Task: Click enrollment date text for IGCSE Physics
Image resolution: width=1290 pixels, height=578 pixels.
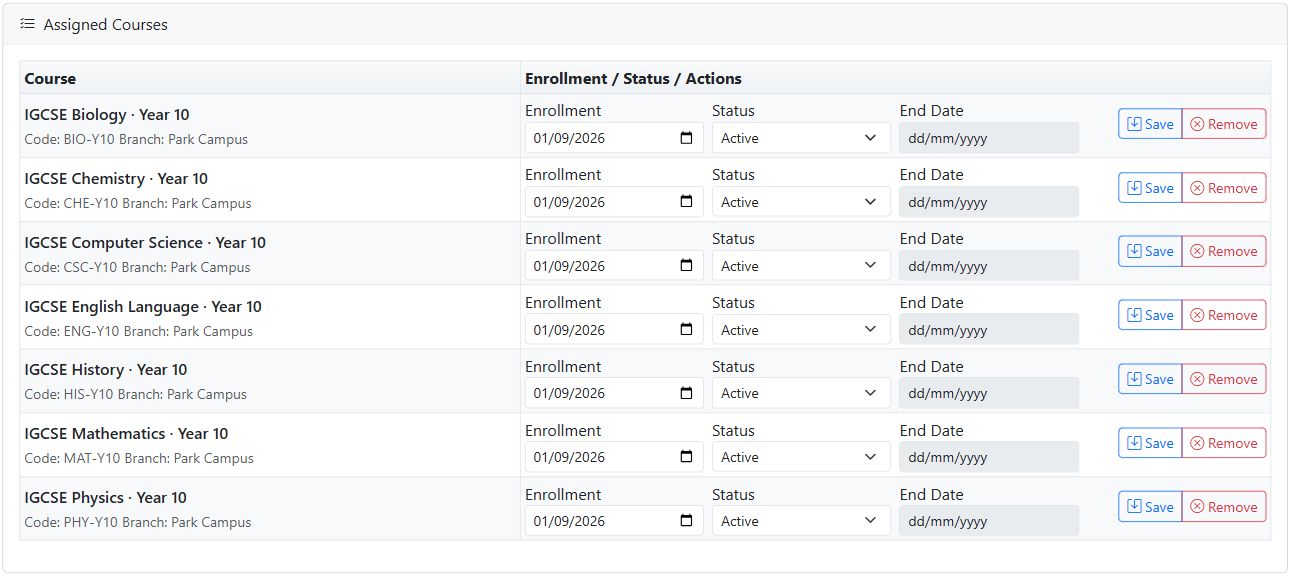Action: point(569,521)
